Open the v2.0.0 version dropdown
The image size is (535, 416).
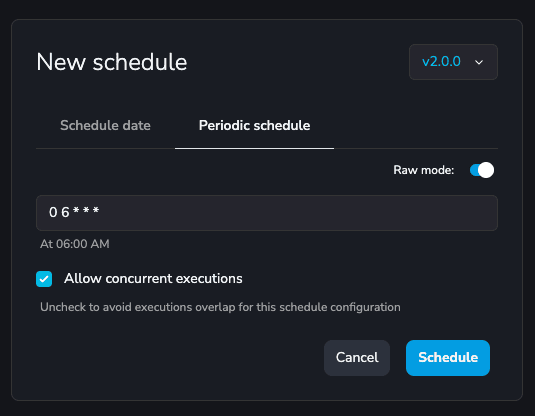click(453, 62)
